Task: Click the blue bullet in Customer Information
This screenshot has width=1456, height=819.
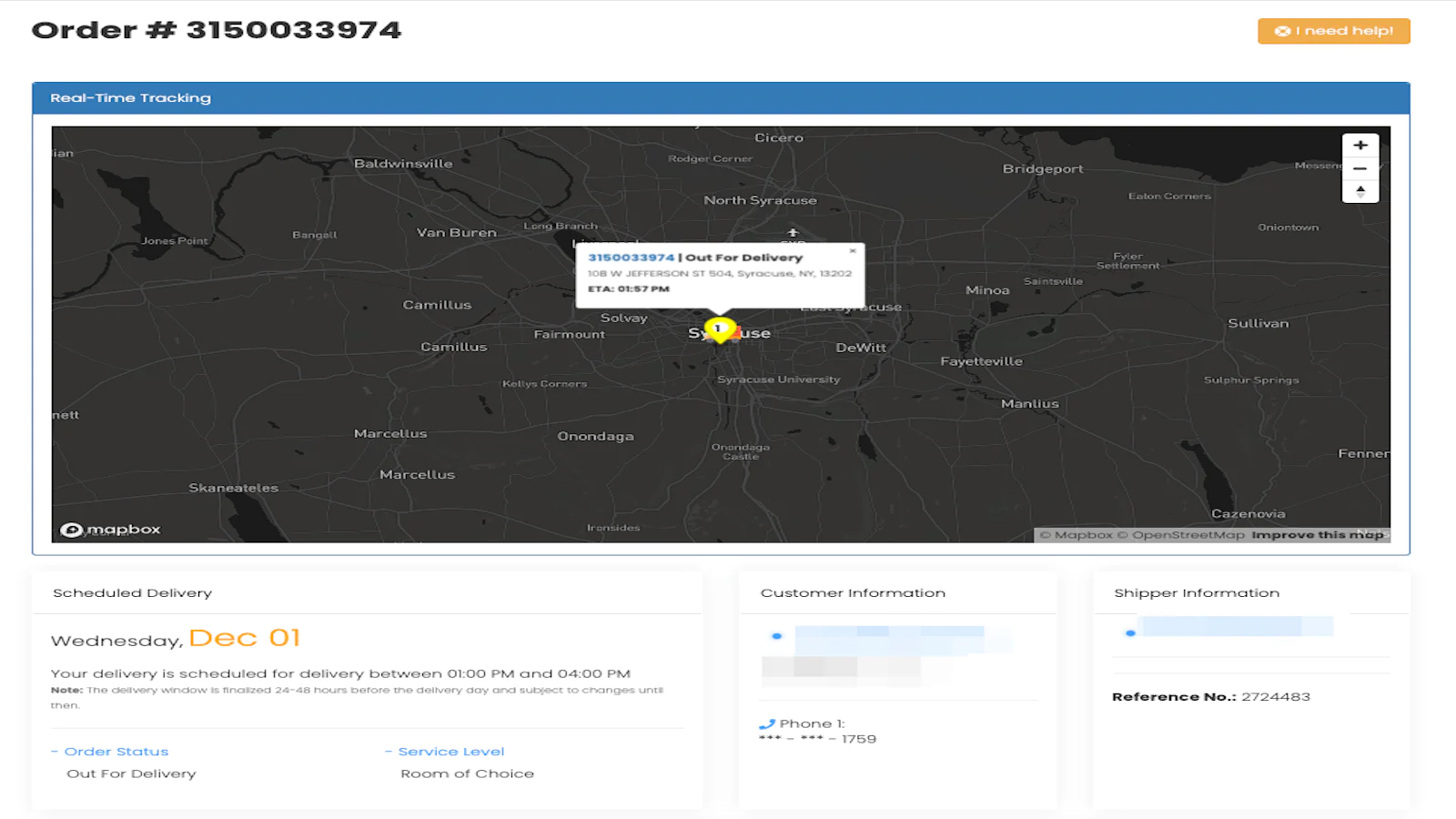Action: [776, 636]
